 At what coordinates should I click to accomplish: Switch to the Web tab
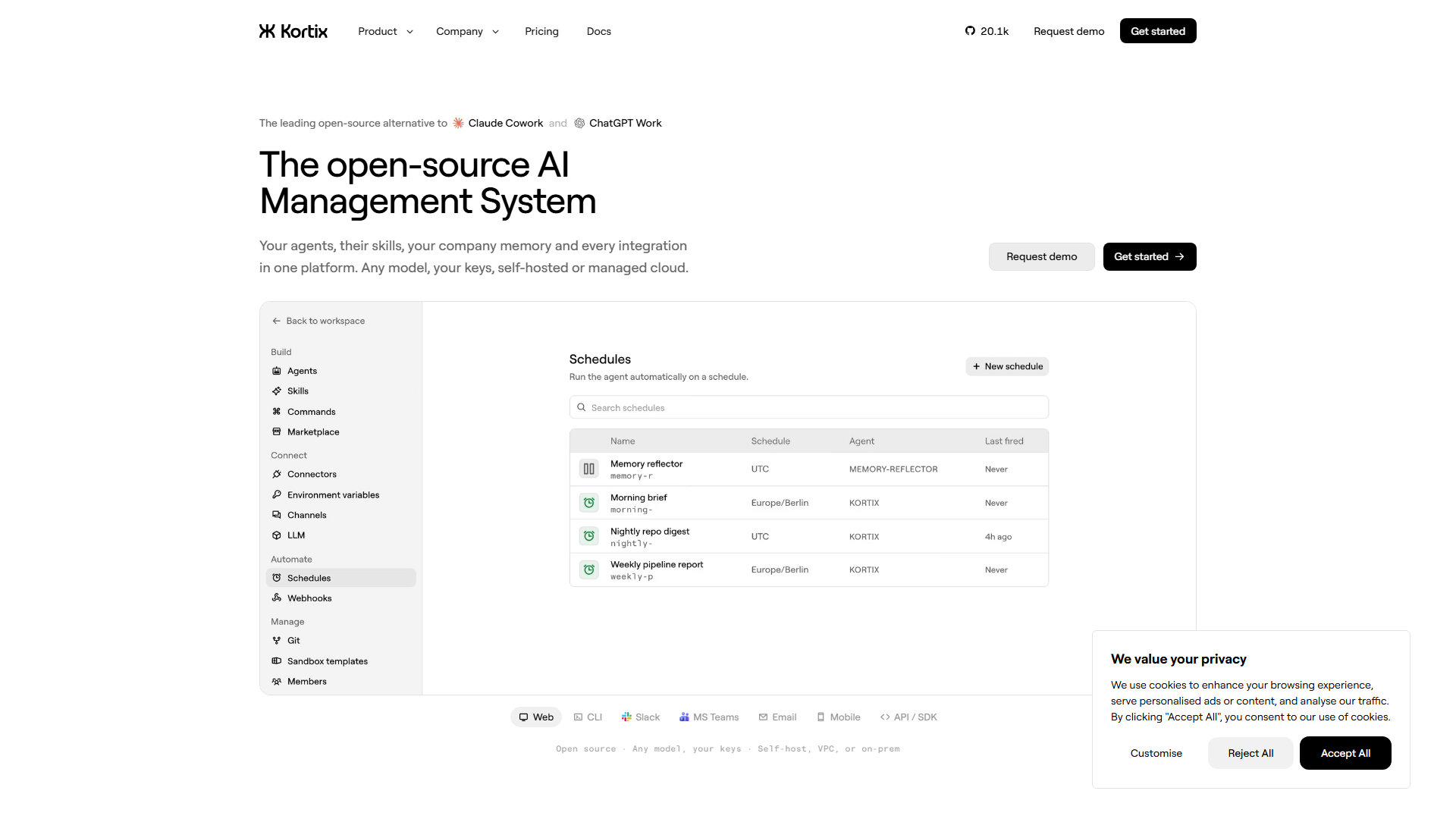(x=536, y=717)
